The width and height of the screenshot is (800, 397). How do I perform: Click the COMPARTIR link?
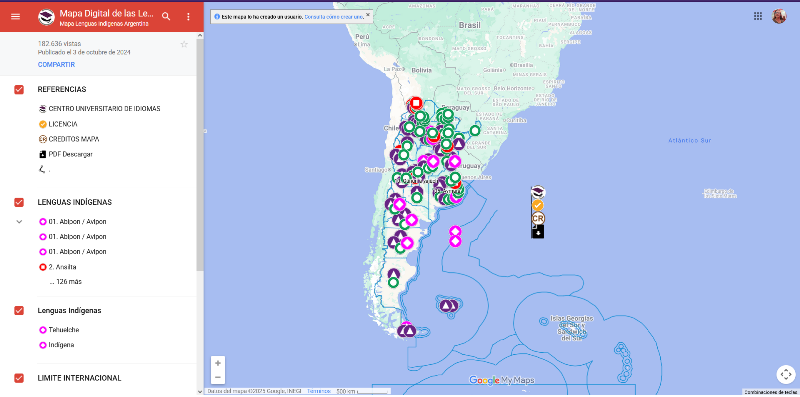tap(56, 65)
